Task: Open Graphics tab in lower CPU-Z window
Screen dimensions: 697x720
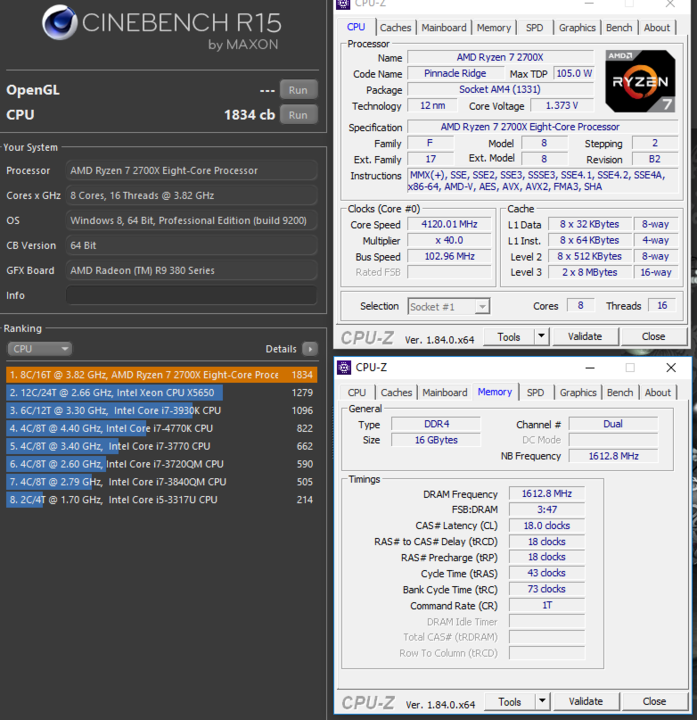Action: click(578, 393)
